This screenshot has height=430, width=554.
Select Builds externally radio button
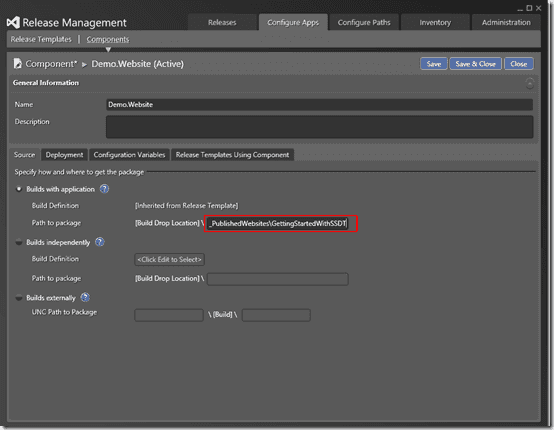point(19,298)
